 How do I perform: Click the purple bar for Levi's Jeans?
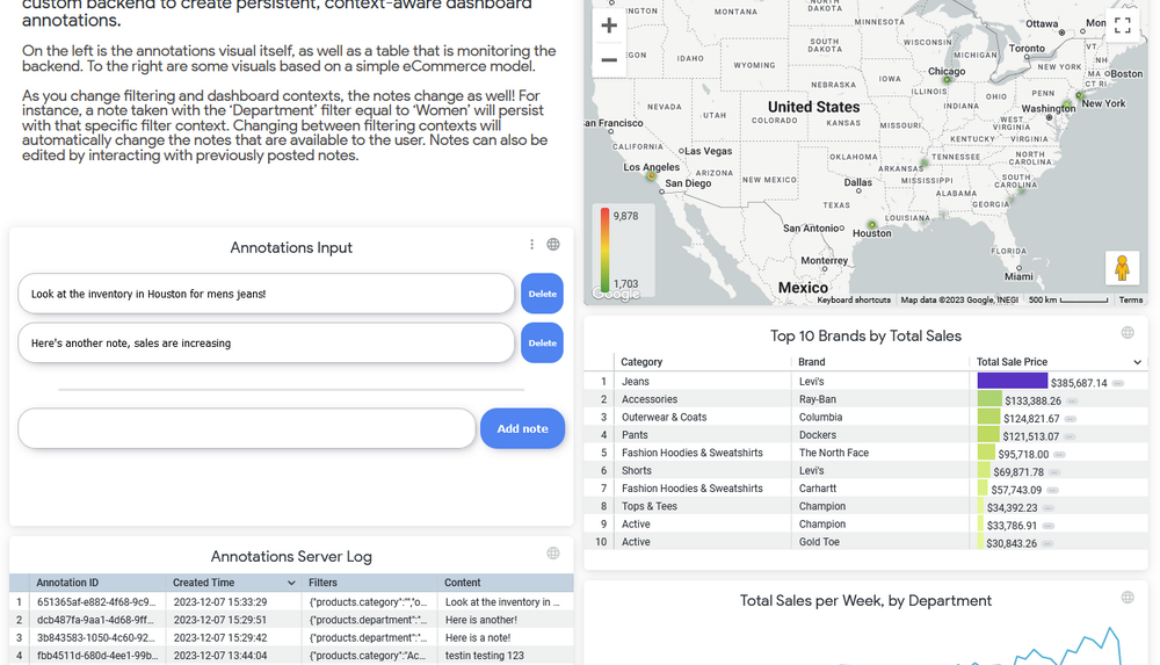[1012, 381]
